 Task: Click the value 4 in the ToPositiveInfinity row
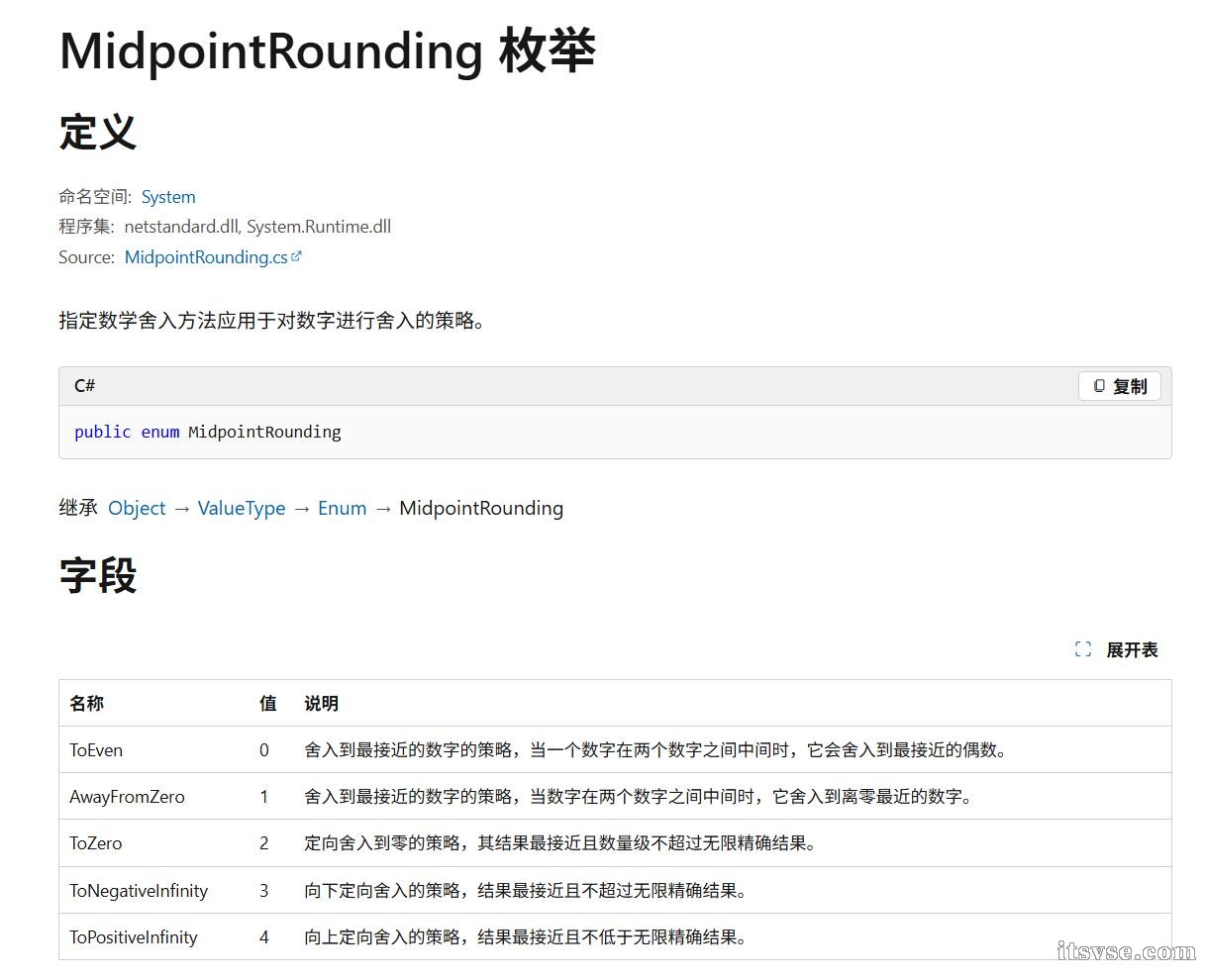(x=264, y=937)
